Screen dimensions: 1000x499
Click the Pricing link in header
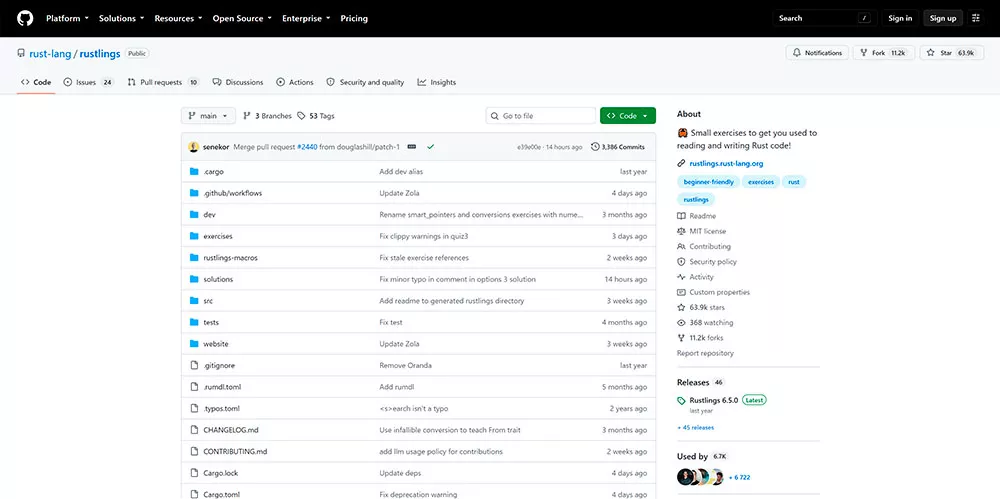tap(354, 19)
